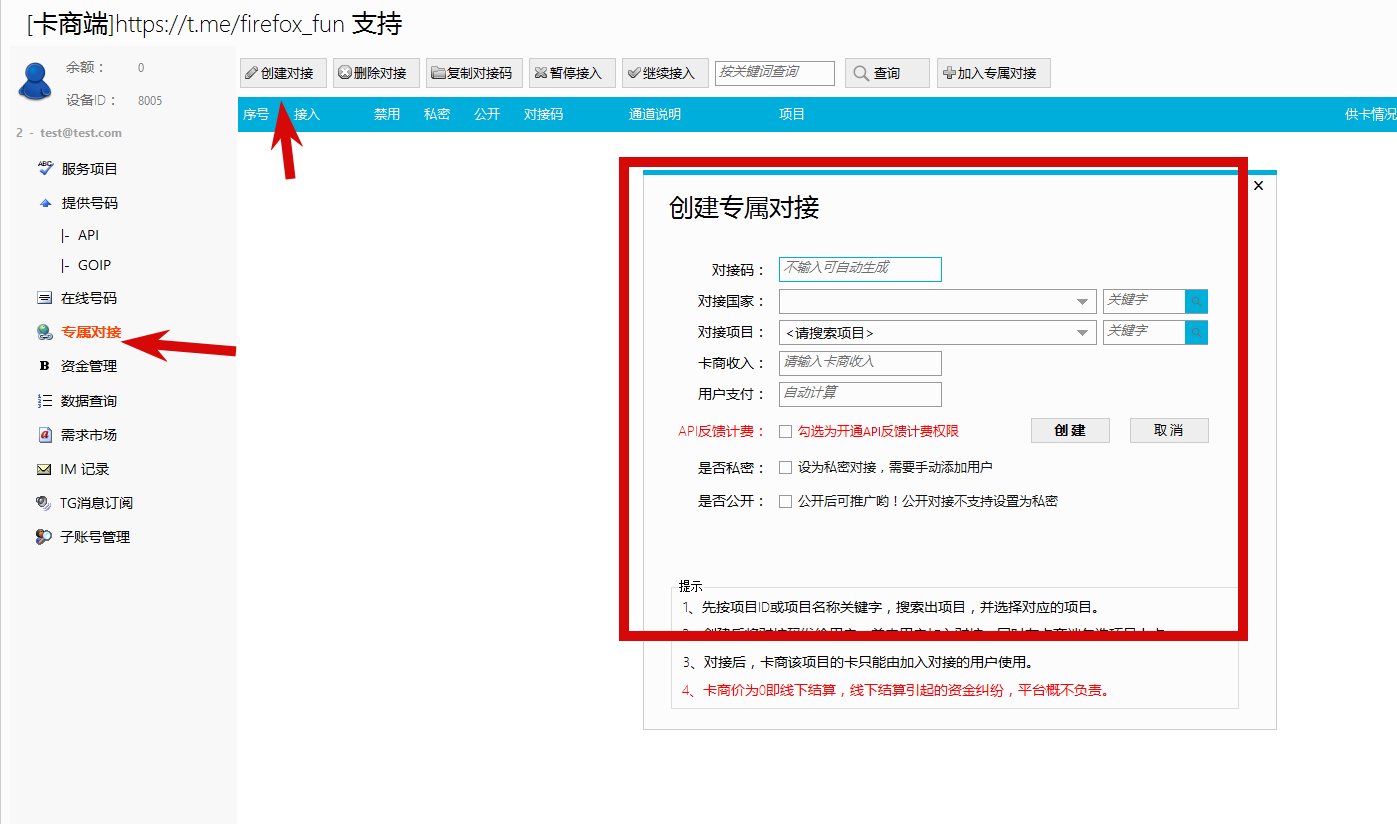Click the IM 记录 envelope icon
This screenshot has height=824, width=1397.
click(x=44, y=469)
